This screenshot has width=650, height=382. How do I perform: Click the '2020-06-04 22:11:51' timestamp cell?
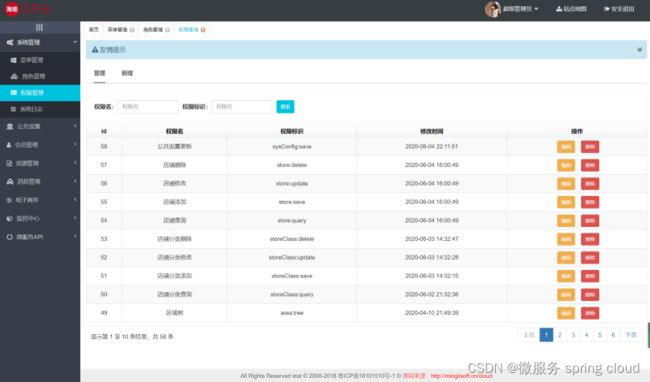pos(432,147)
